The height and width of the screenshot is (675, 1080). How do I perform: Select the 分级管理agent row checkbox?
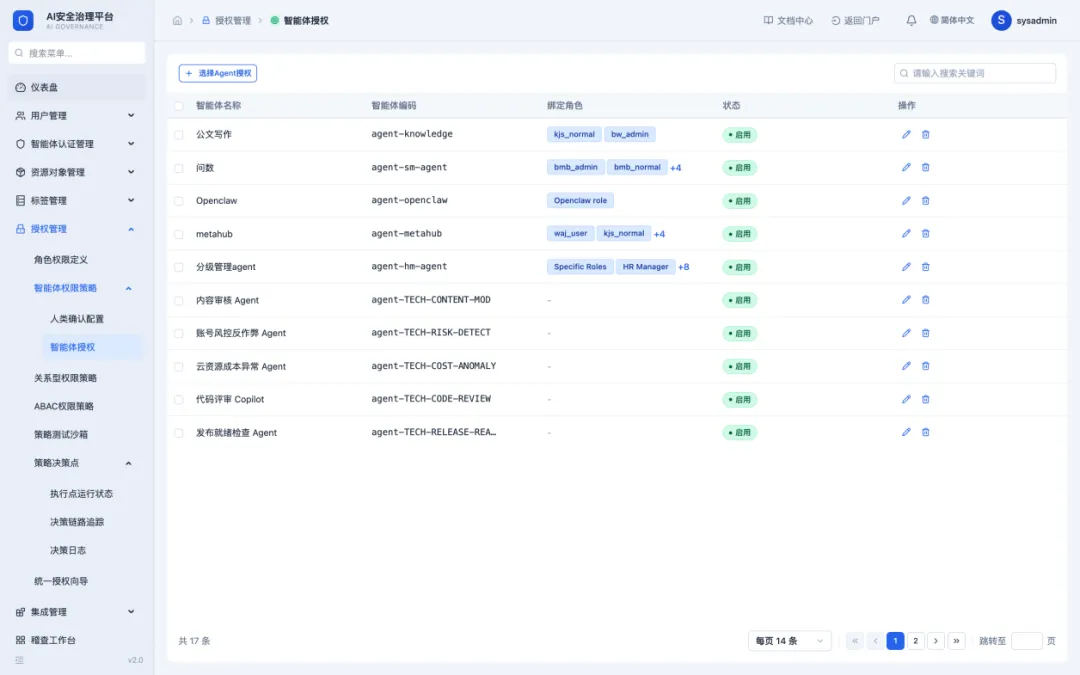[x=178, y=267]
